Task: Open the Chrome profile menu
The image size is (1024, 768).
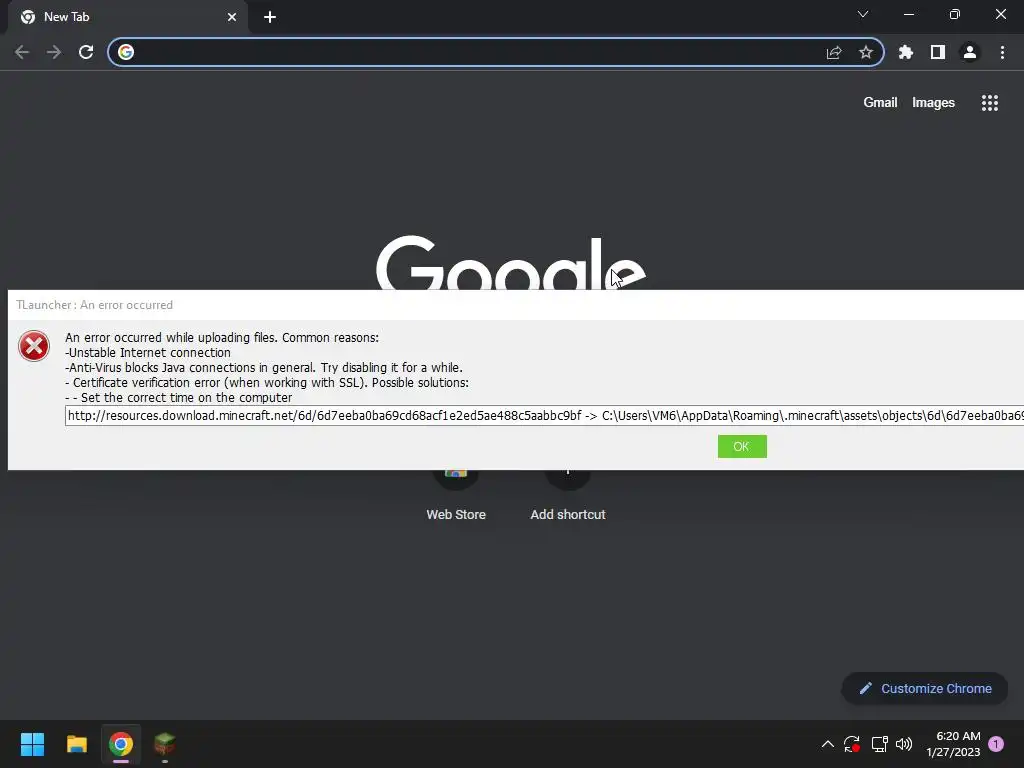Action: (970, 52)
